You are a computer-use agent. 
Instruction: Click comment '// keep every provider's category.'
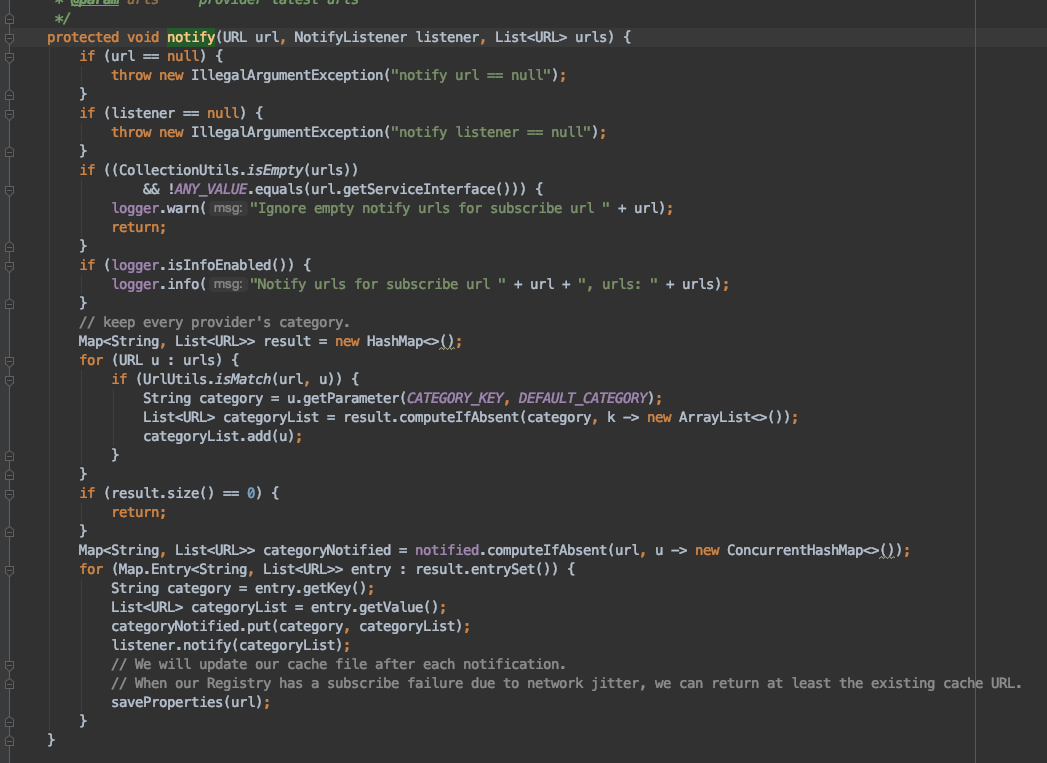tap(214, 322)
